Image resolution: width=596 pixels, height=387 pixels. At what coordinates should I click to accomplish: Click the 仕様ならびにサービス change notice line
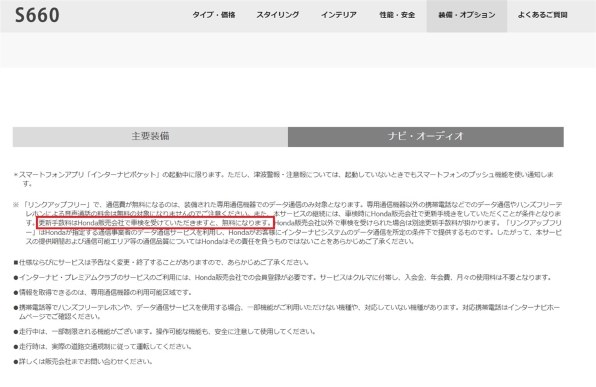click(162, 262)
